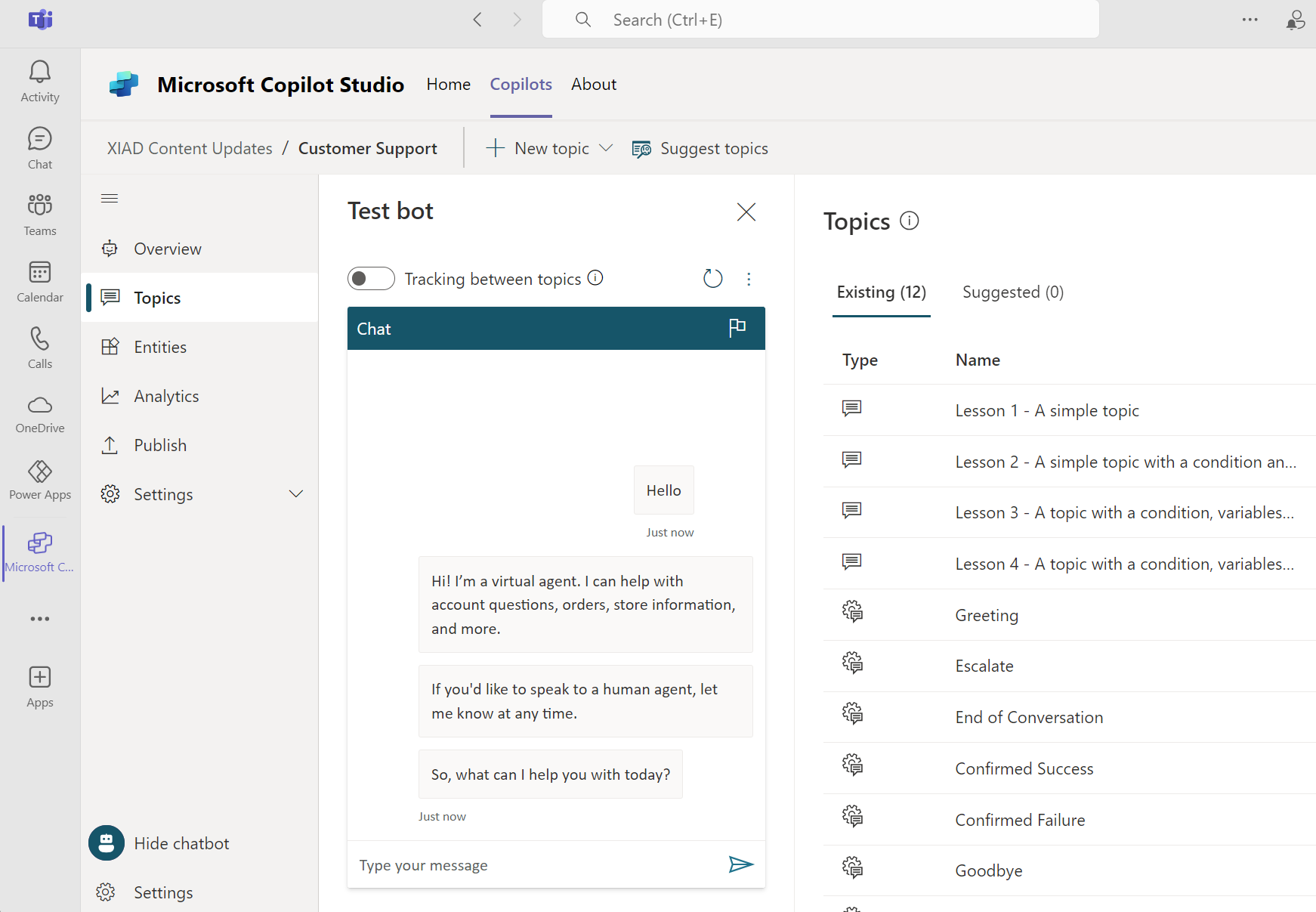Open Lesson 2 topic row

[1070, 462]
